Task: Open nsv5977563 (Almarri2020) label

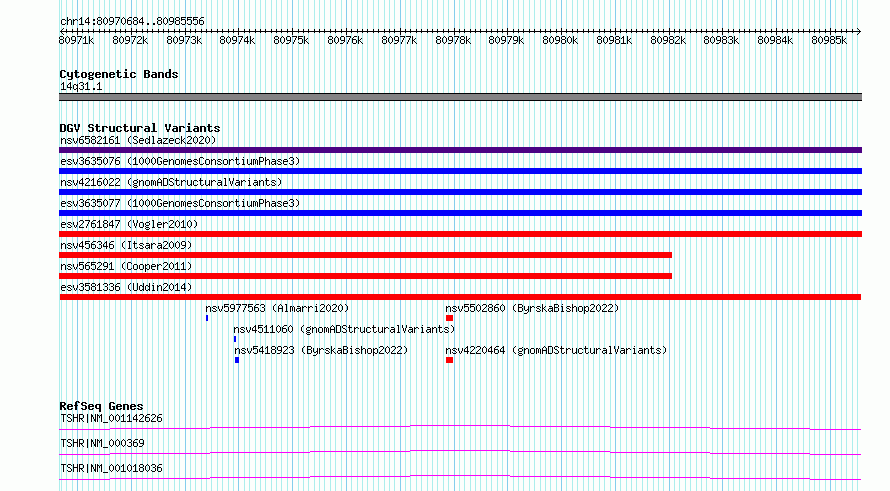Action: [277, 308]
